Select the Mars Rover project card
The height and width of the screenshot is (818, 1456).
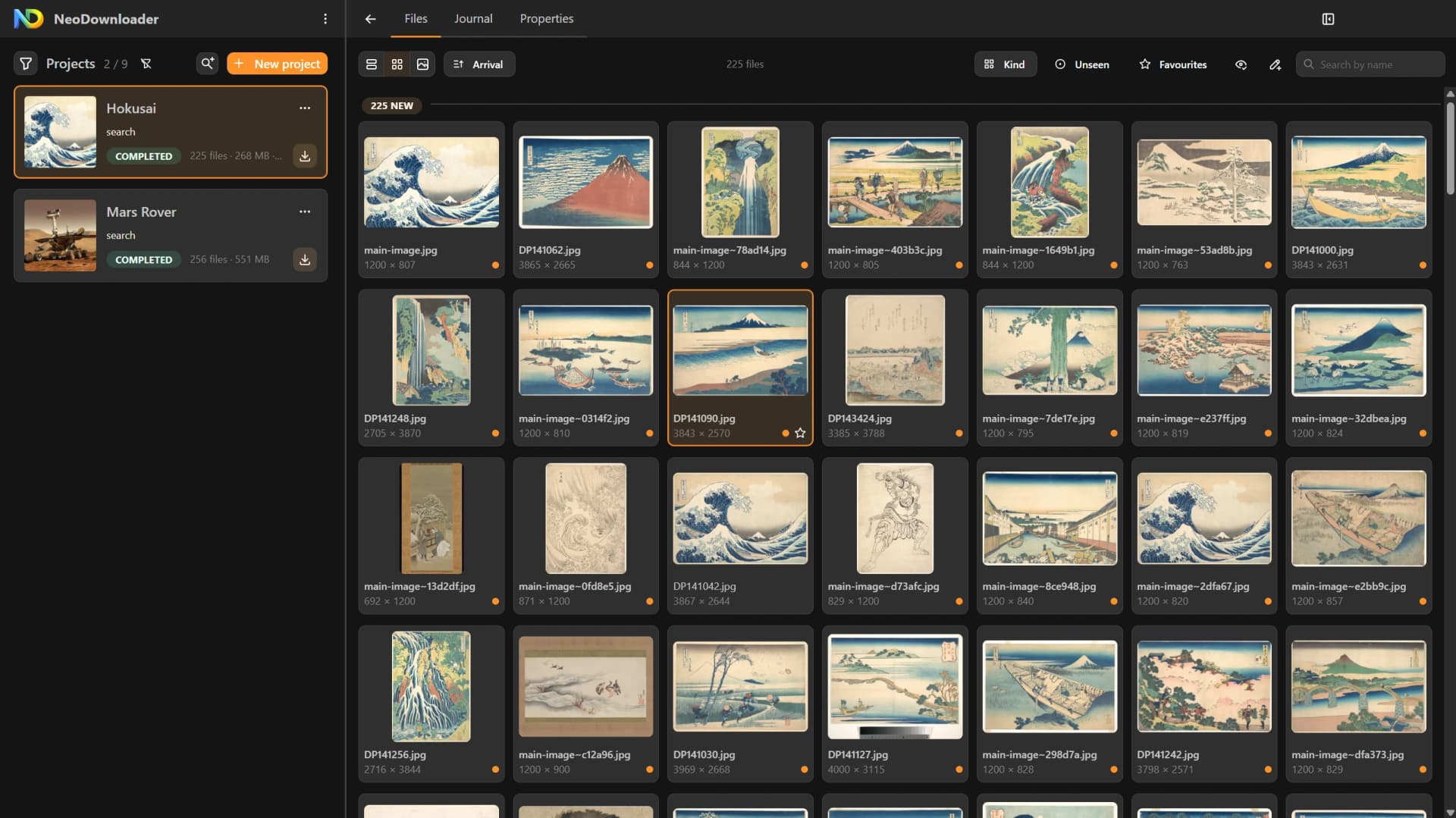tap(171, 236)
